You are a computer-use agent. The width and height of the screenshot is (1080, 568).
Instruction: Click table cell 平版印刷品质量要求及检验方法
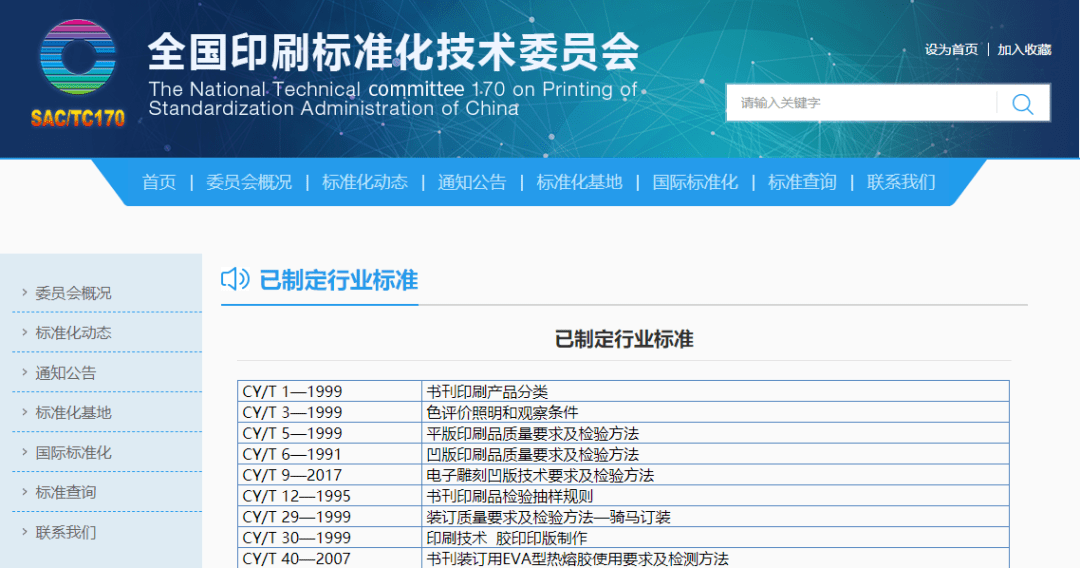715,433
